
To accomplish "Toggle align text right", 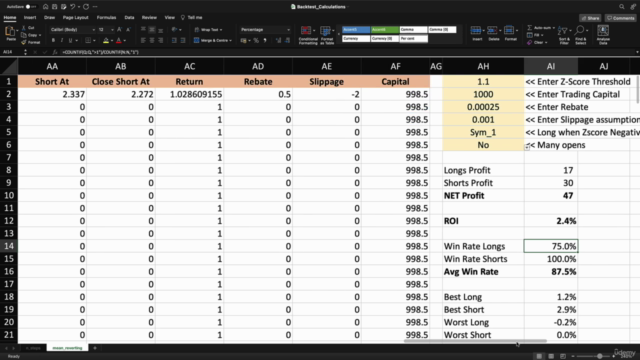I will click(x=160, y=40).
